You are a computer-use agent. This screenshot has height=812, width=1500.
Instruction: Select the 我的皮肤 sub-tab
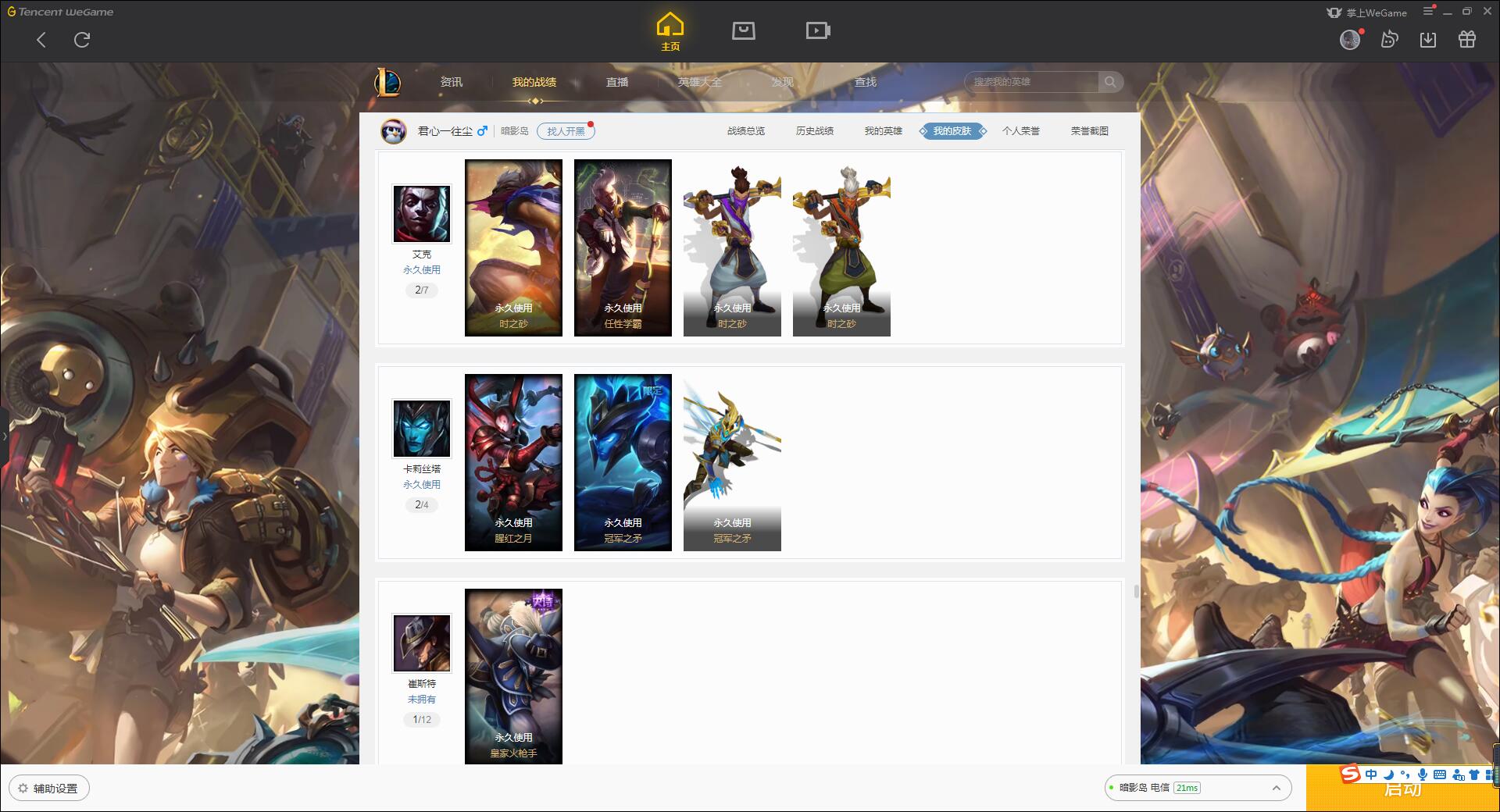pos(952,131)
